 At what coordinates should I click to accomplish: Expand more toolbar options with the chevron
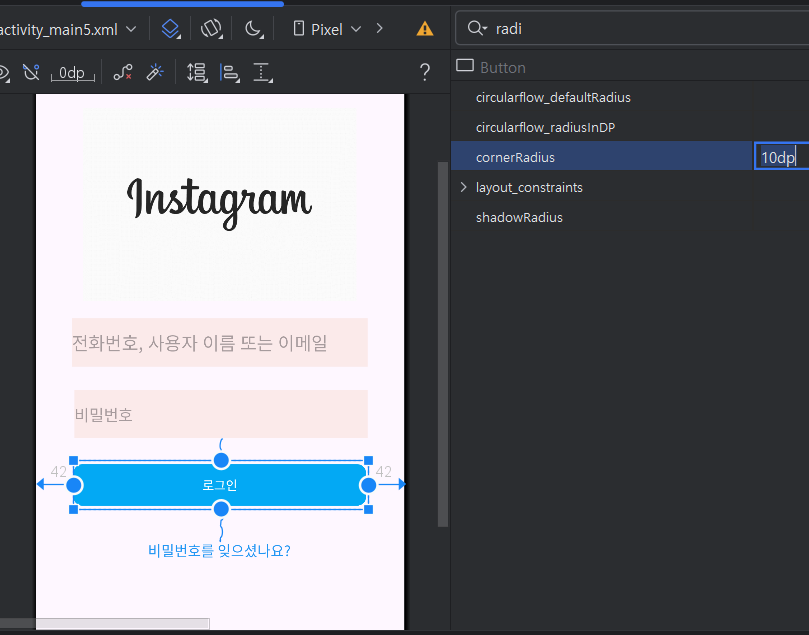point(380,28)
